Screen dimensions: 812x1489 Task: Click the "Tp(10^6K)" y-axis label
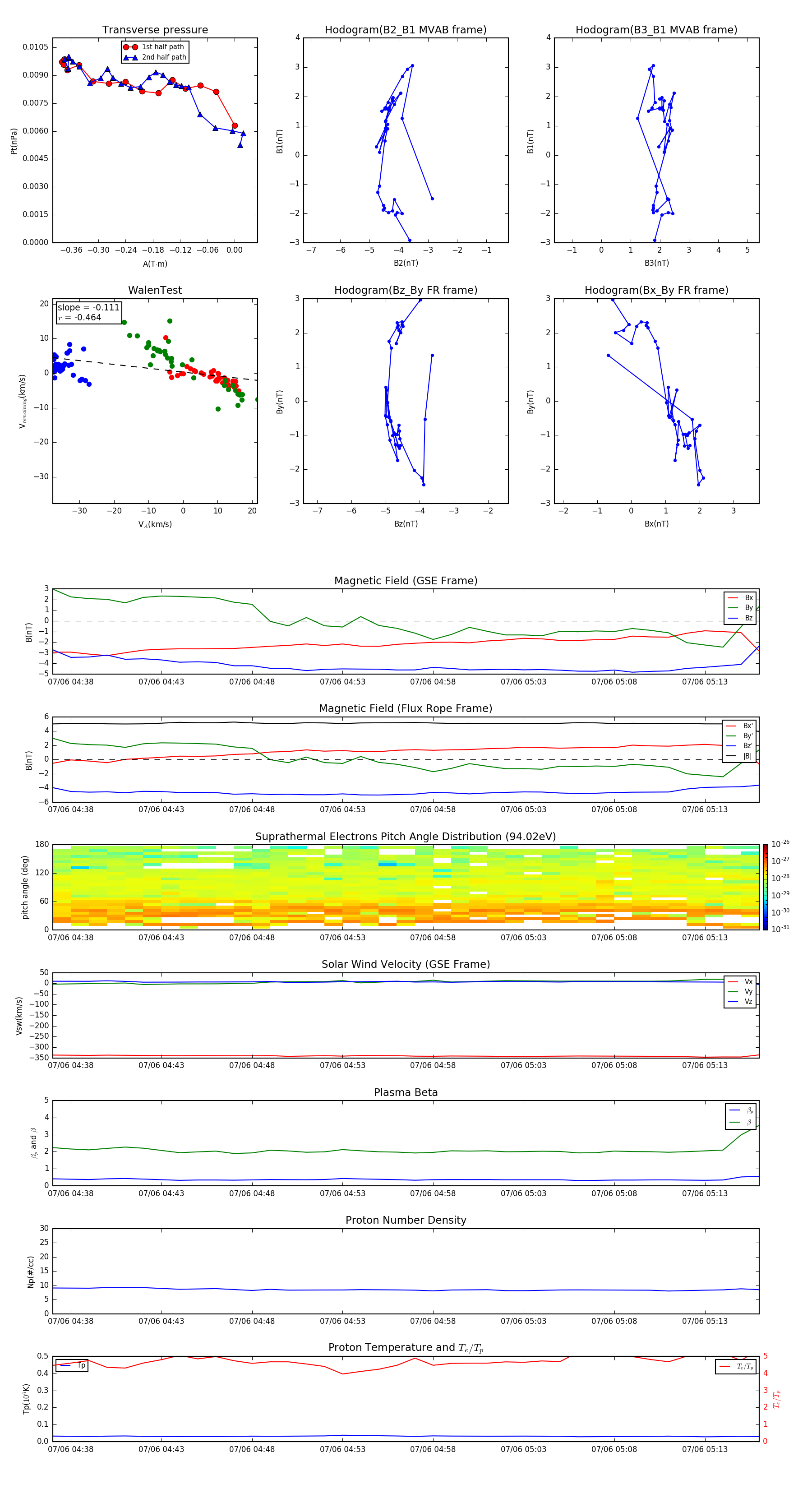pos(26,1399)
